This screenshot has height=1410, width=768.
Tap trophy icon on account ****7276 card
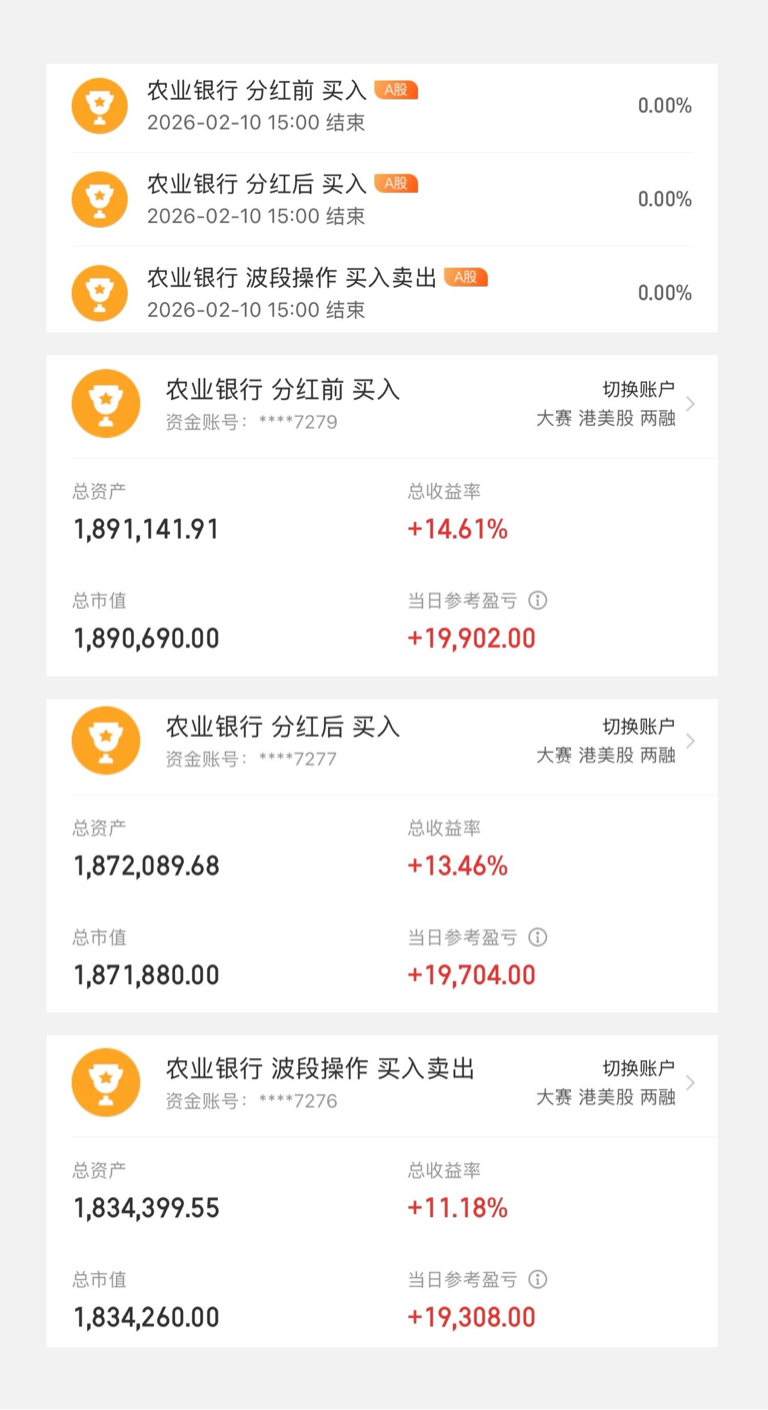point(106,1083)
